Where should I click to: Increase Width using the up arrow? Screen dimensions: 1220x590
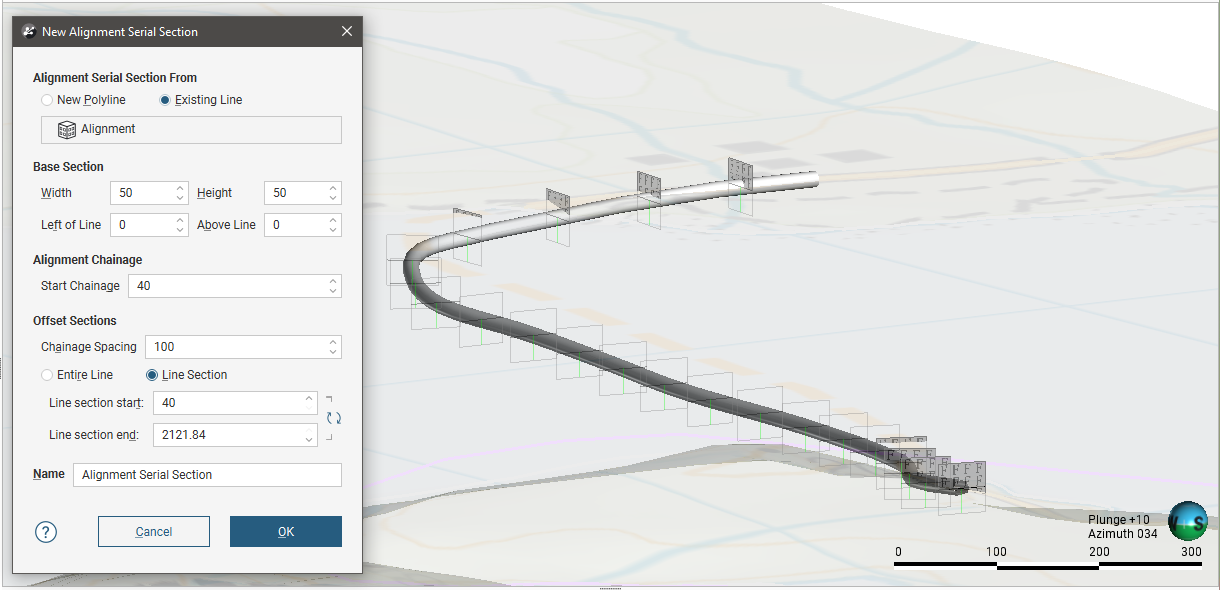179,188
